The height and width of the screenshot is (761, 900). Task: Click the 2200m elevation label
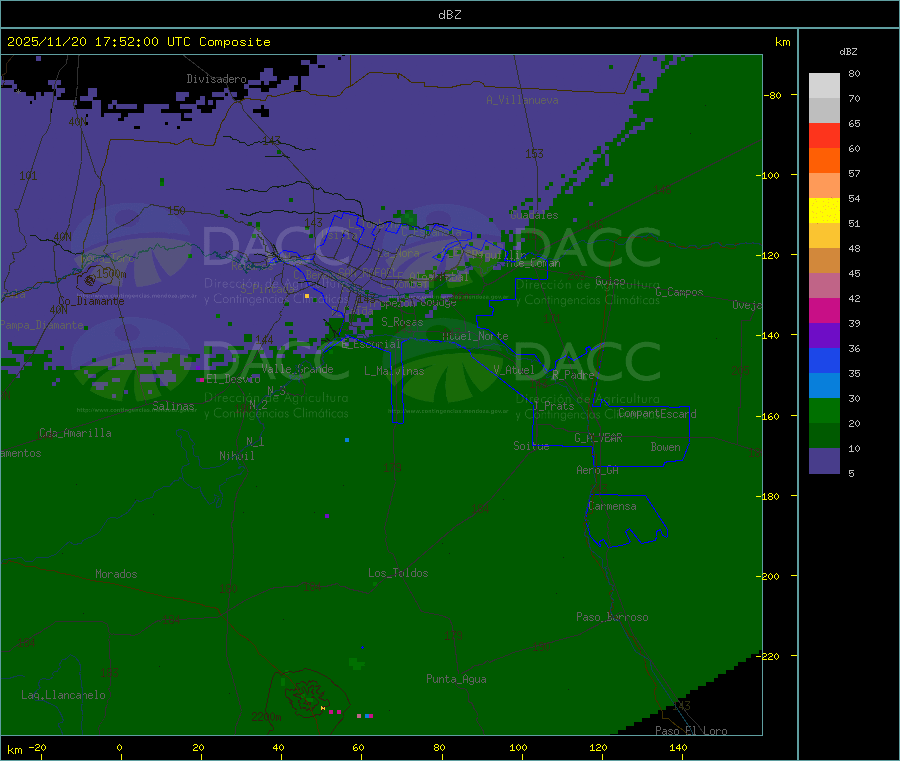tap(266, 717)
